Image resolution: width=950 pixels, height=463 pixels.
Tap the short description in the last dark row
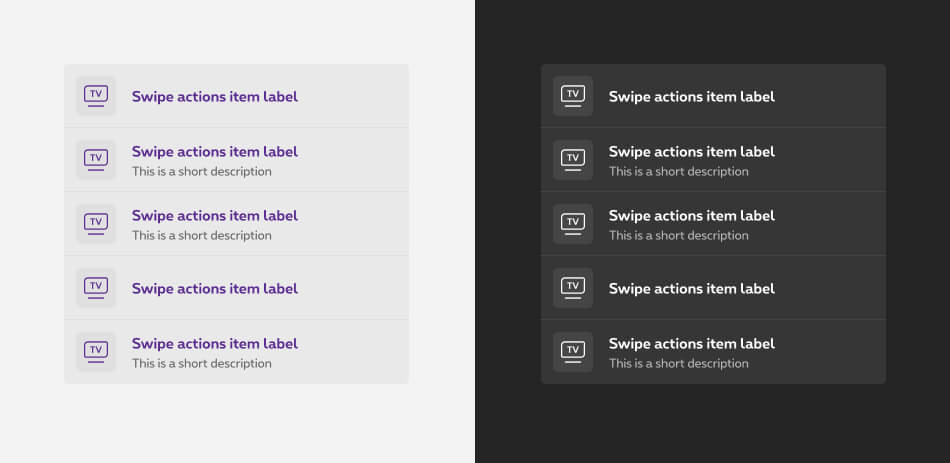click(x=679, y=364)
